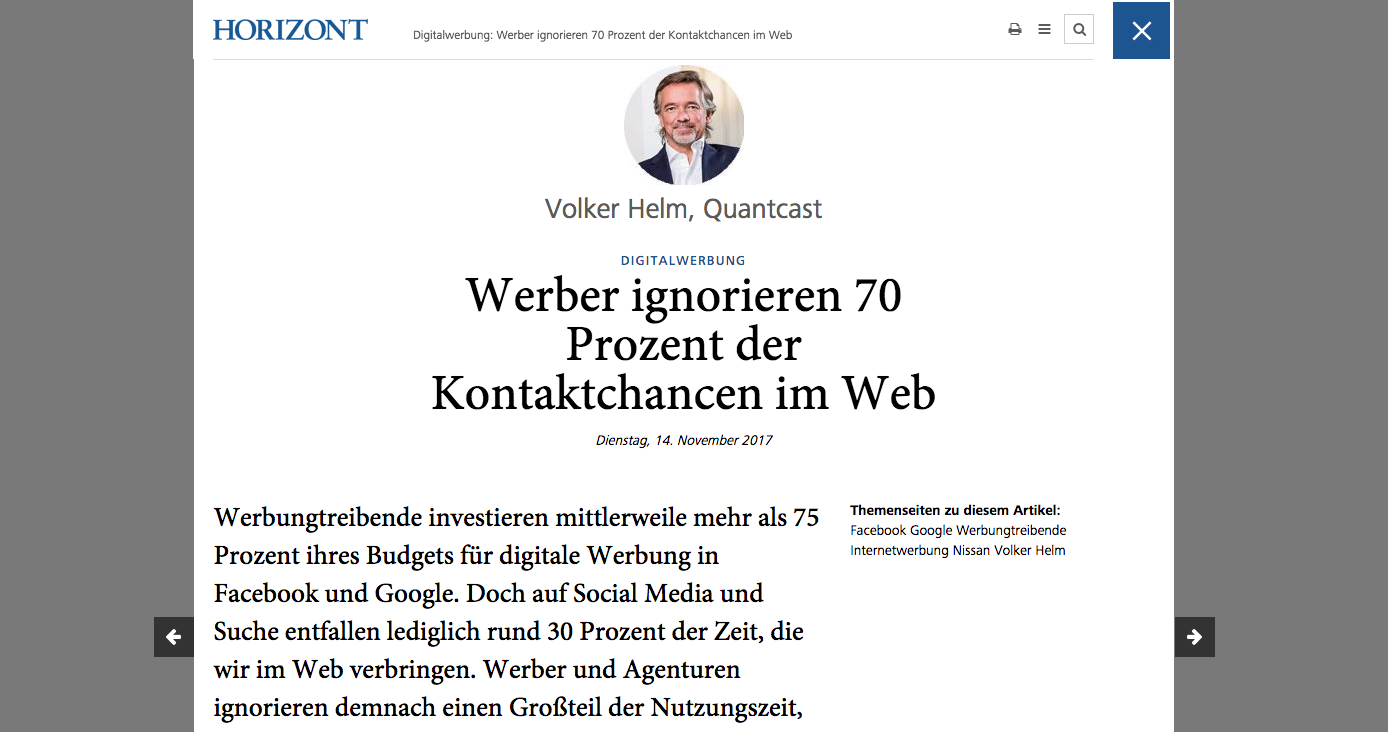Click the date Dienstag, 14. November 2017

(684, 441)
